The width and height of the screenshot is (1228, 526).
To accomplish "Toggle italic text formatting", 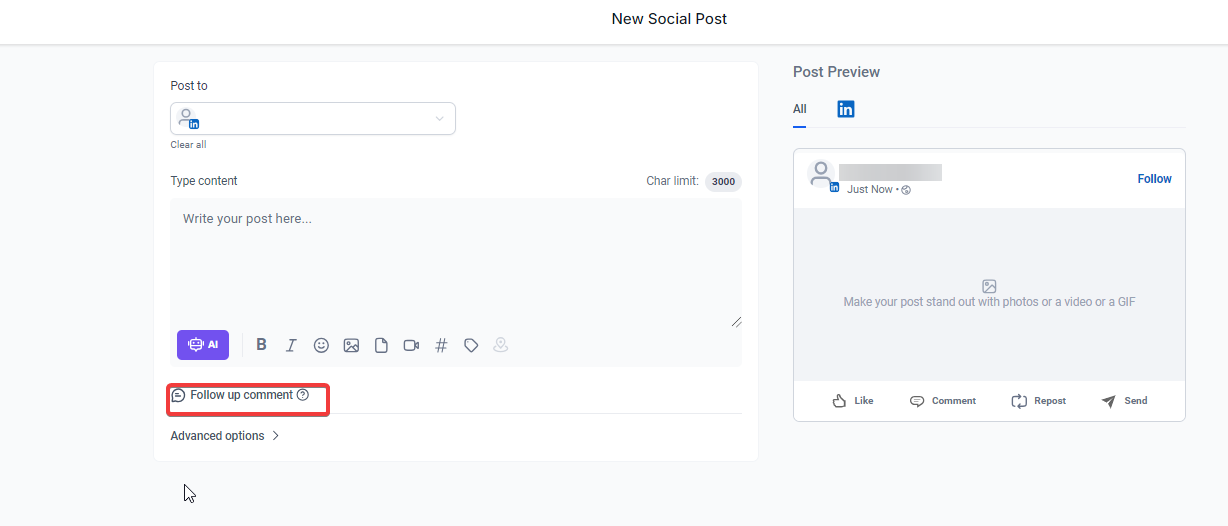I will (291, 345).
